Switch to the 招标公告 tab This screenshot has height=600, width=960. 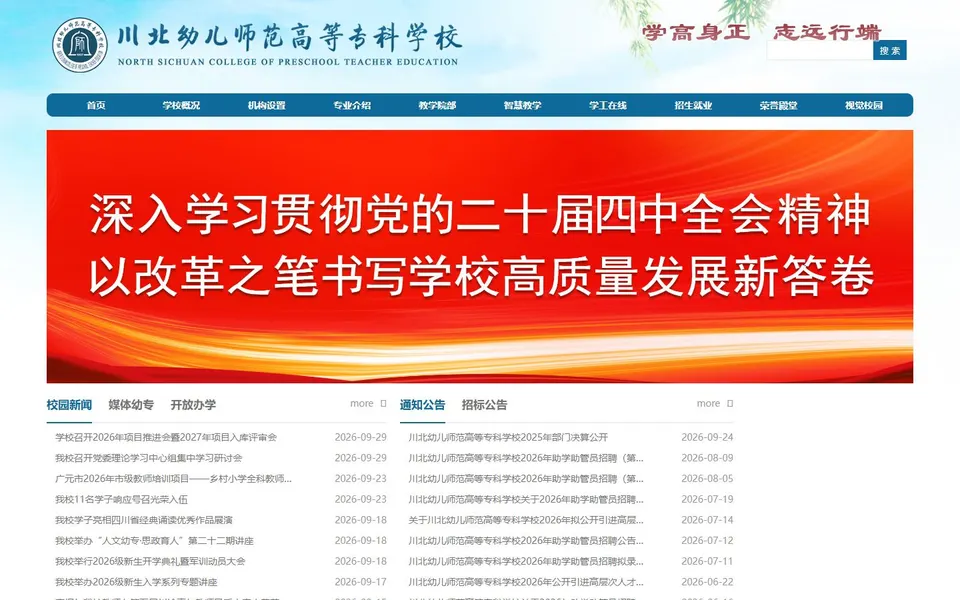(484, 405)
